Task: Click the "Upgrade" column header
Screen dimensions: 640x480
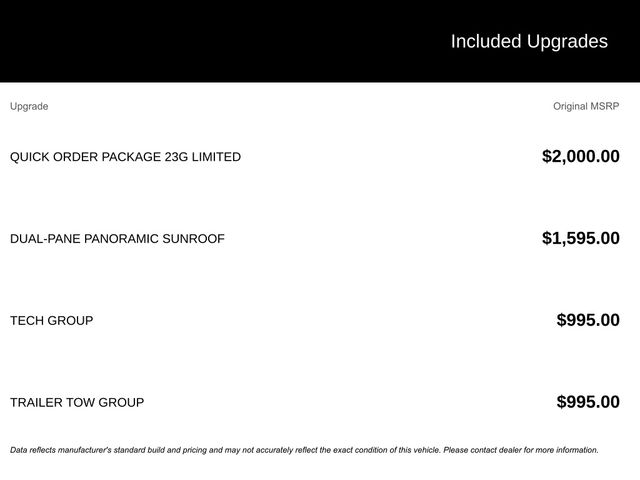Action: [29, 106]
